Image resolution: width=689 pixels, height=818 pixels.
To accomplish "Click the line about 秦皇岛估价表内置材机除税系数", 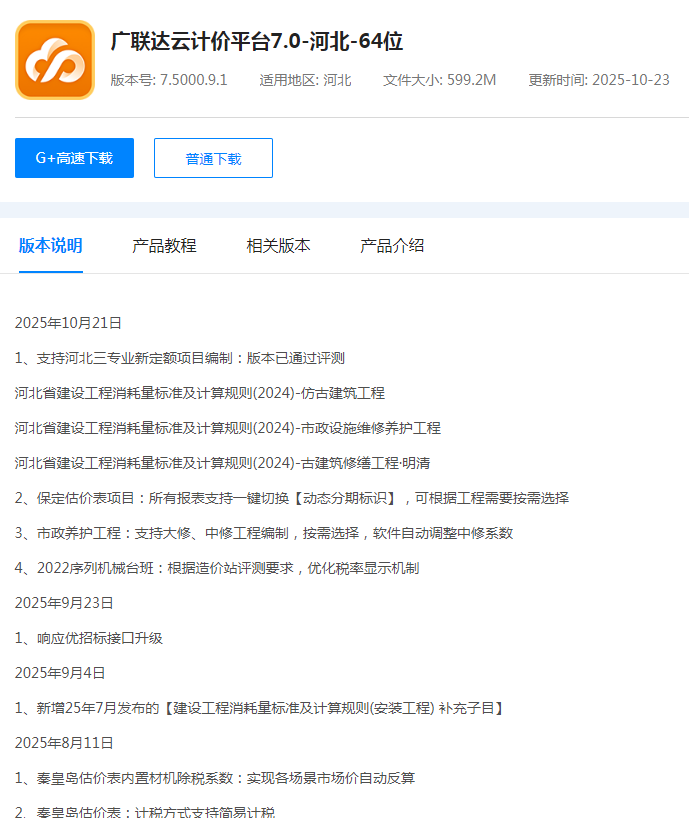I will [x=215, y=777].
